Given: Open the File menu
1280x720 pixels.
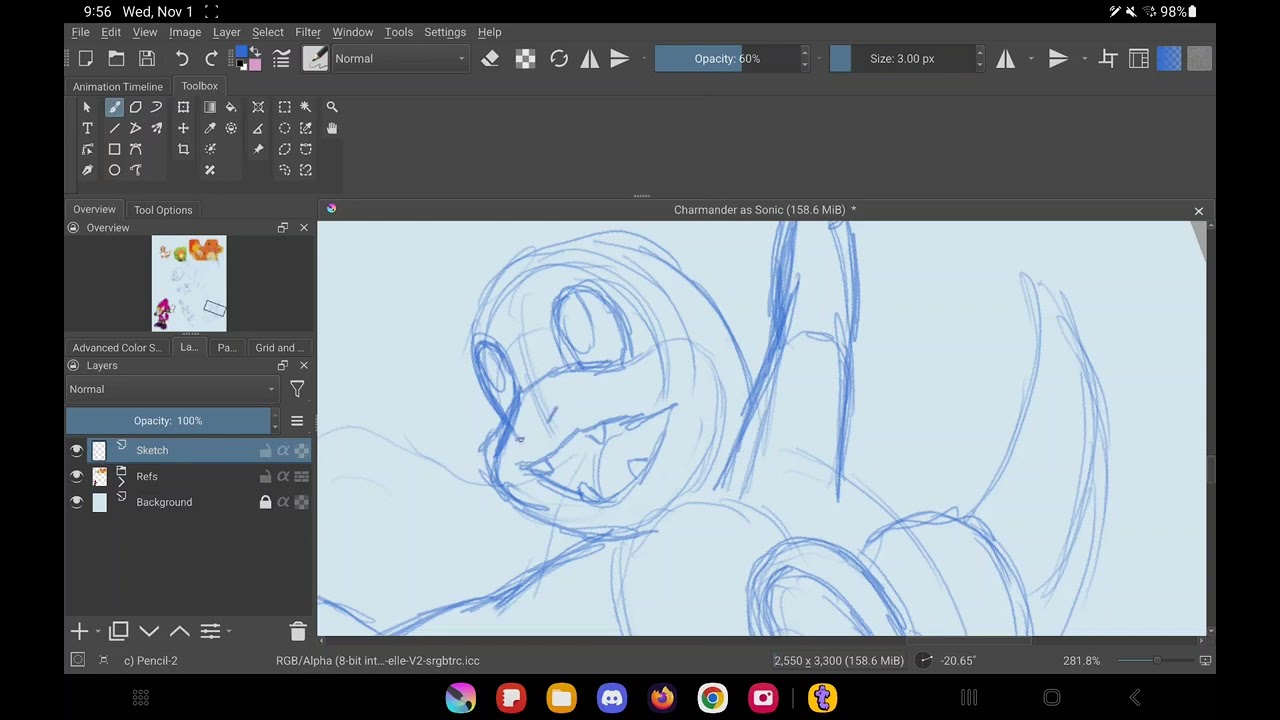Looking at the screenshot, I should click(80, 32).
